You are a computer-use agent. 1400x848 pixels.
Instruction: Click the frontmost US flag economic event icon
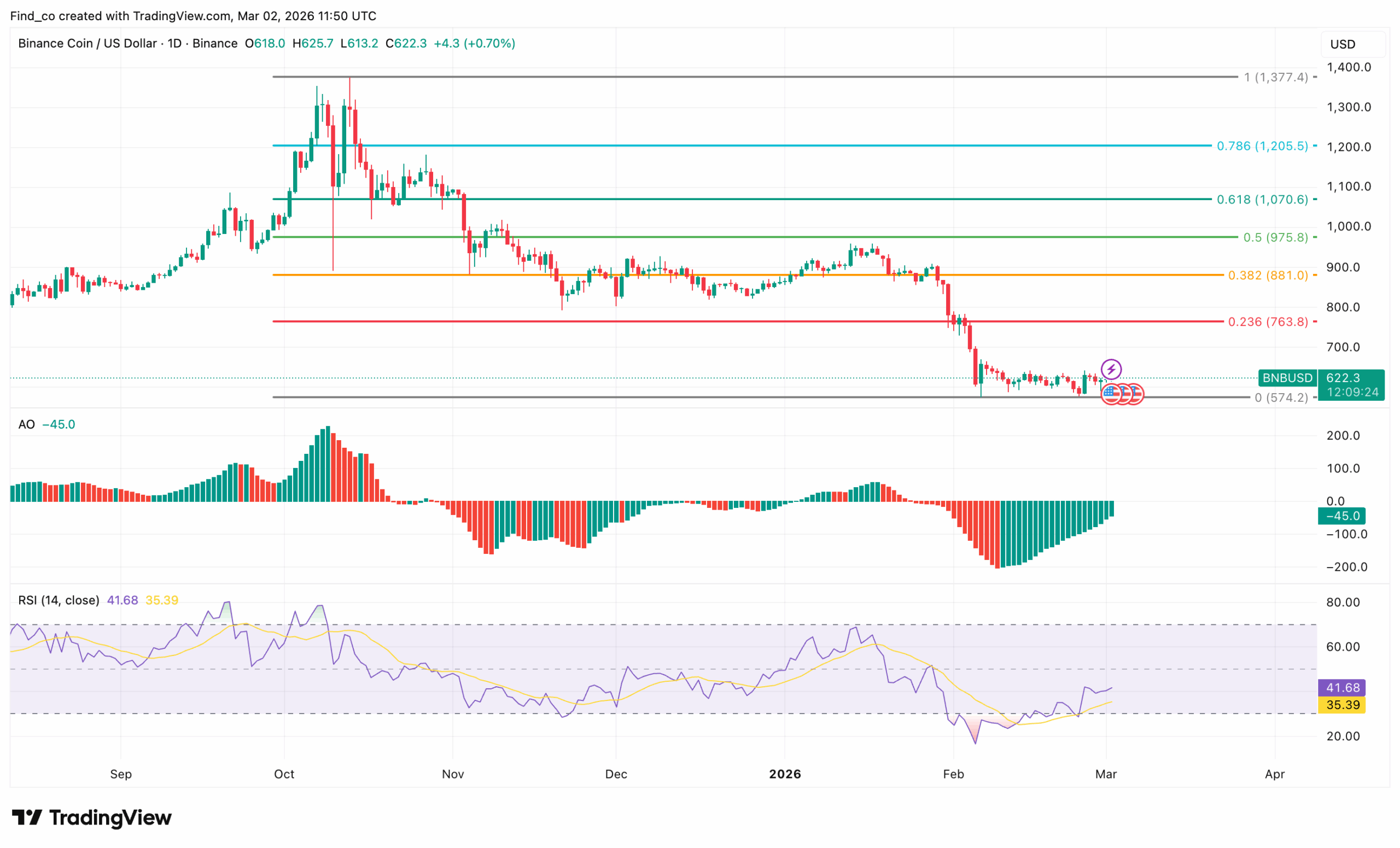pos(1111,394)
